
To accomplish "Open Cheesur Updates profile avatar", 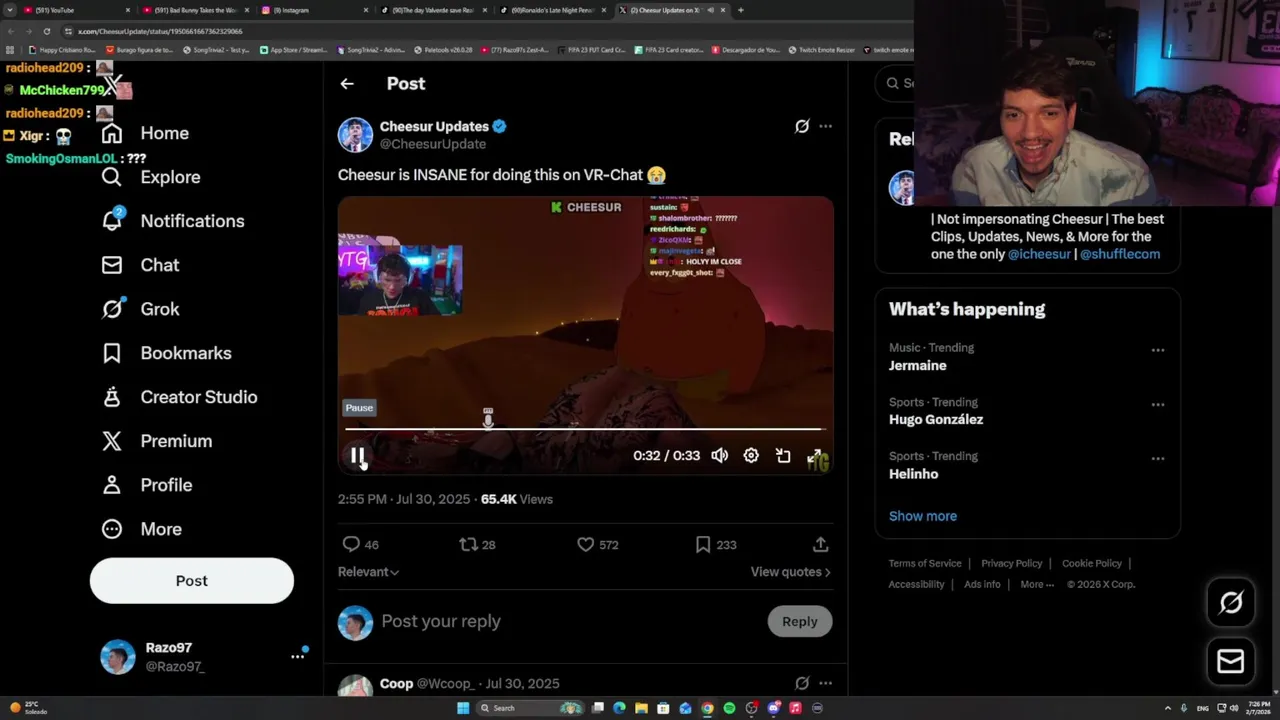I will (x=355, y=135).
